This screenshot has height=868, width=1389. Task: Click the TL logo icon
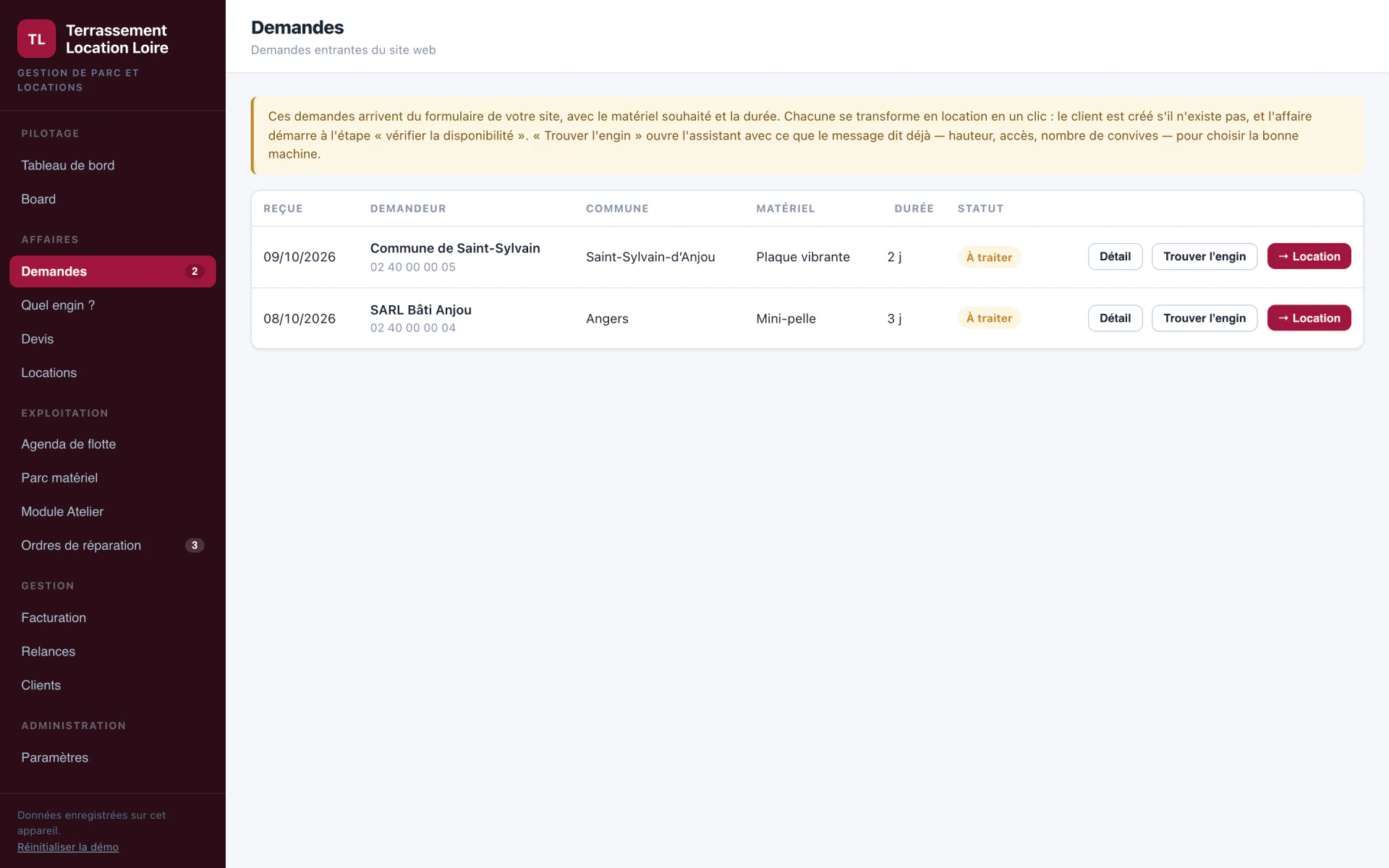click(36, 39)
